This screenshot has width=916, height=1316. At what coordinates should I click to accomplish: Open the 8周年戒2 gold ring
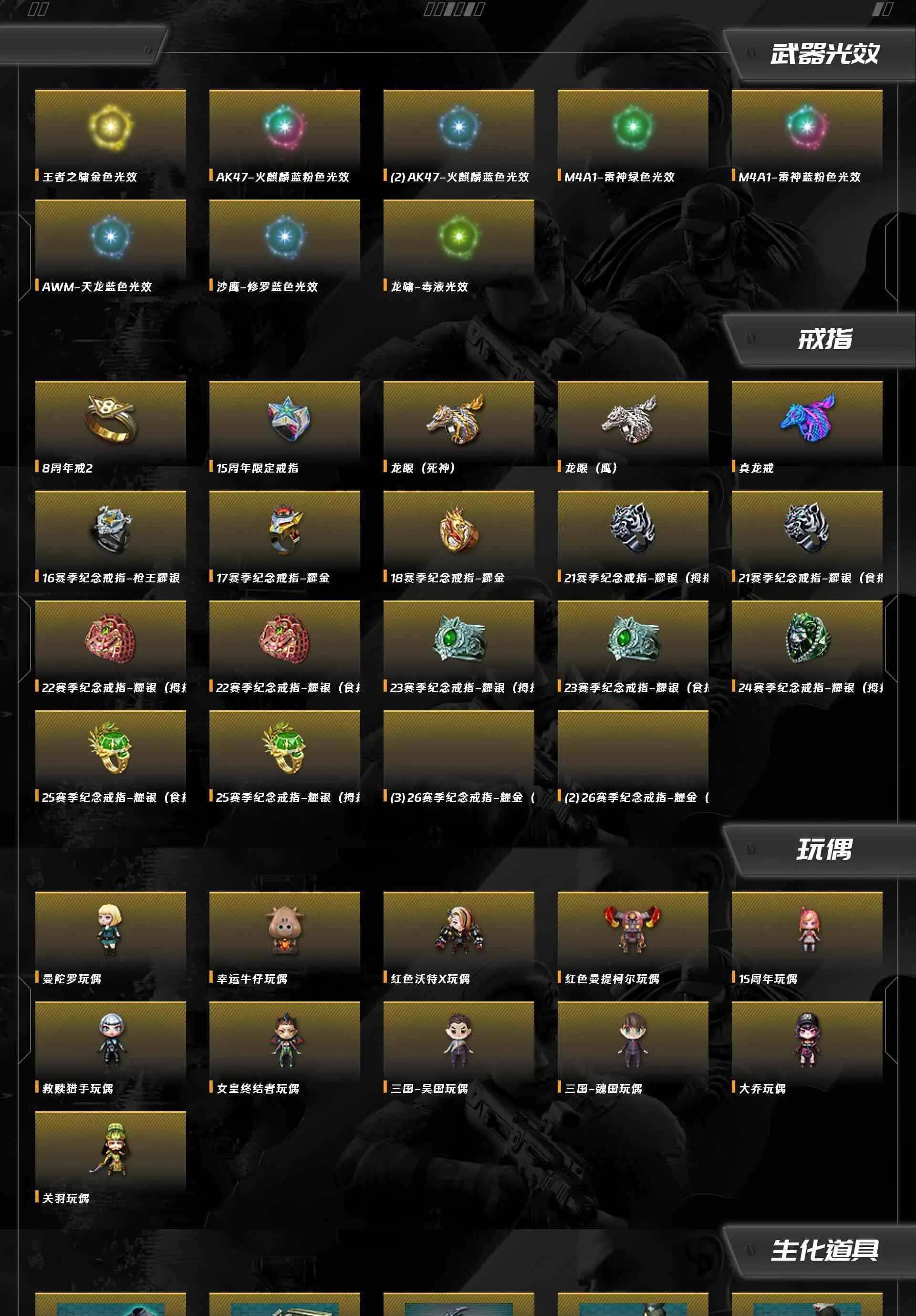pyautogui.click(x=111, y=418)
